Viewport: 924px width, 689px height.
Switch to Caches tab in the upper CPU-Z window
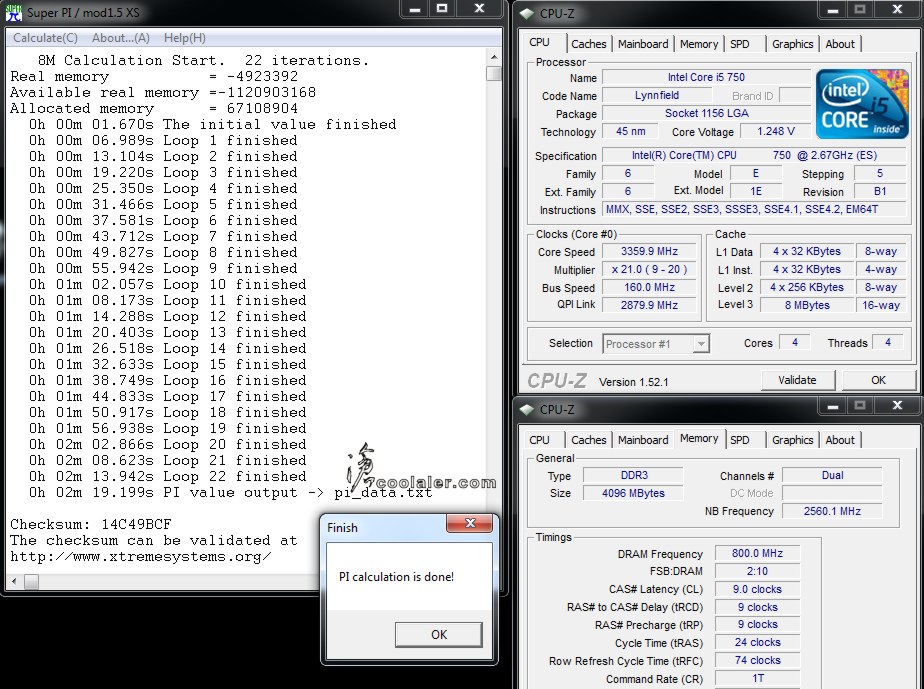point(588,44)
